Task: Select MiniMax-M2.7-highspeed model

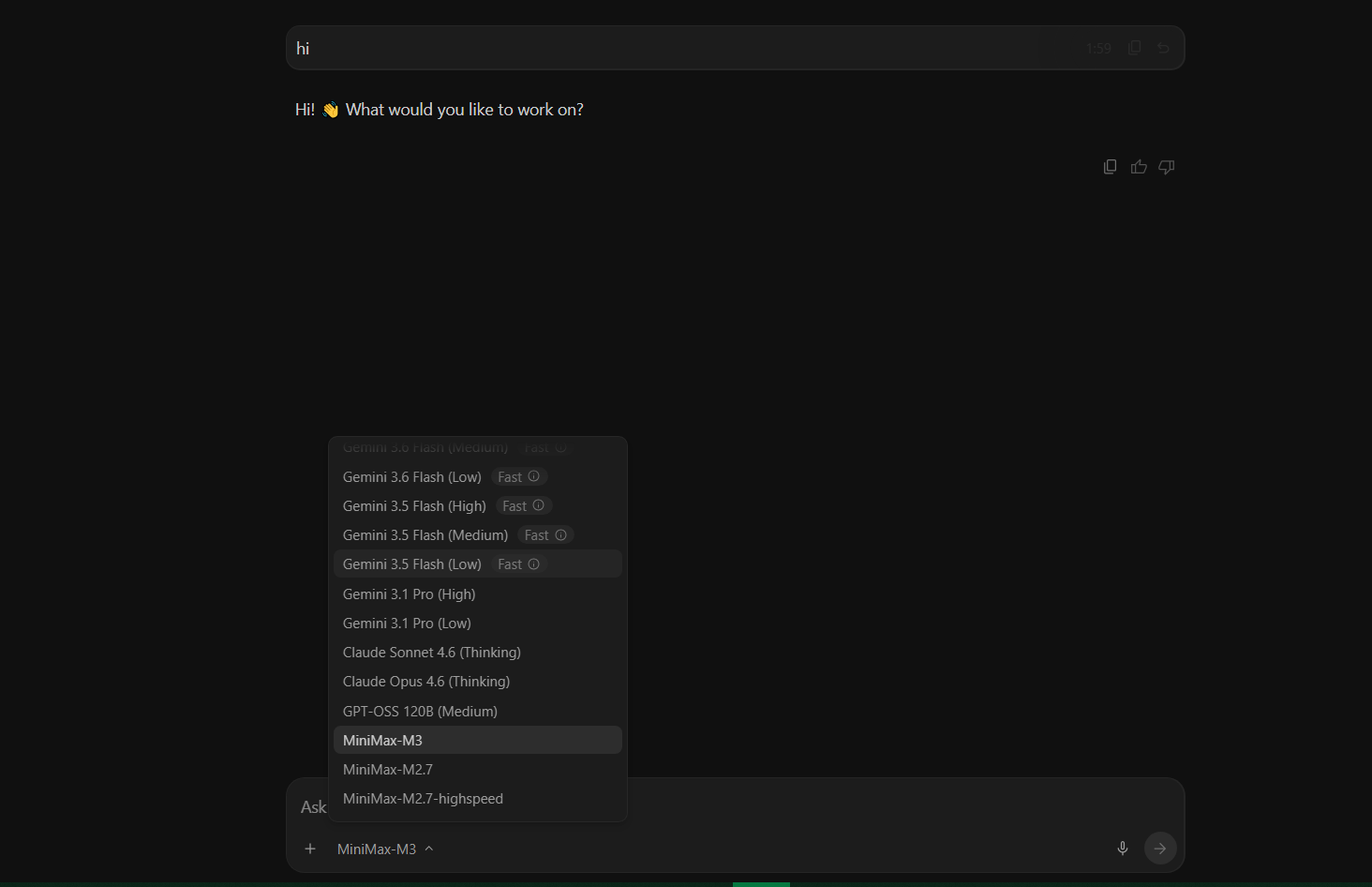Action: tap(478, 798)
